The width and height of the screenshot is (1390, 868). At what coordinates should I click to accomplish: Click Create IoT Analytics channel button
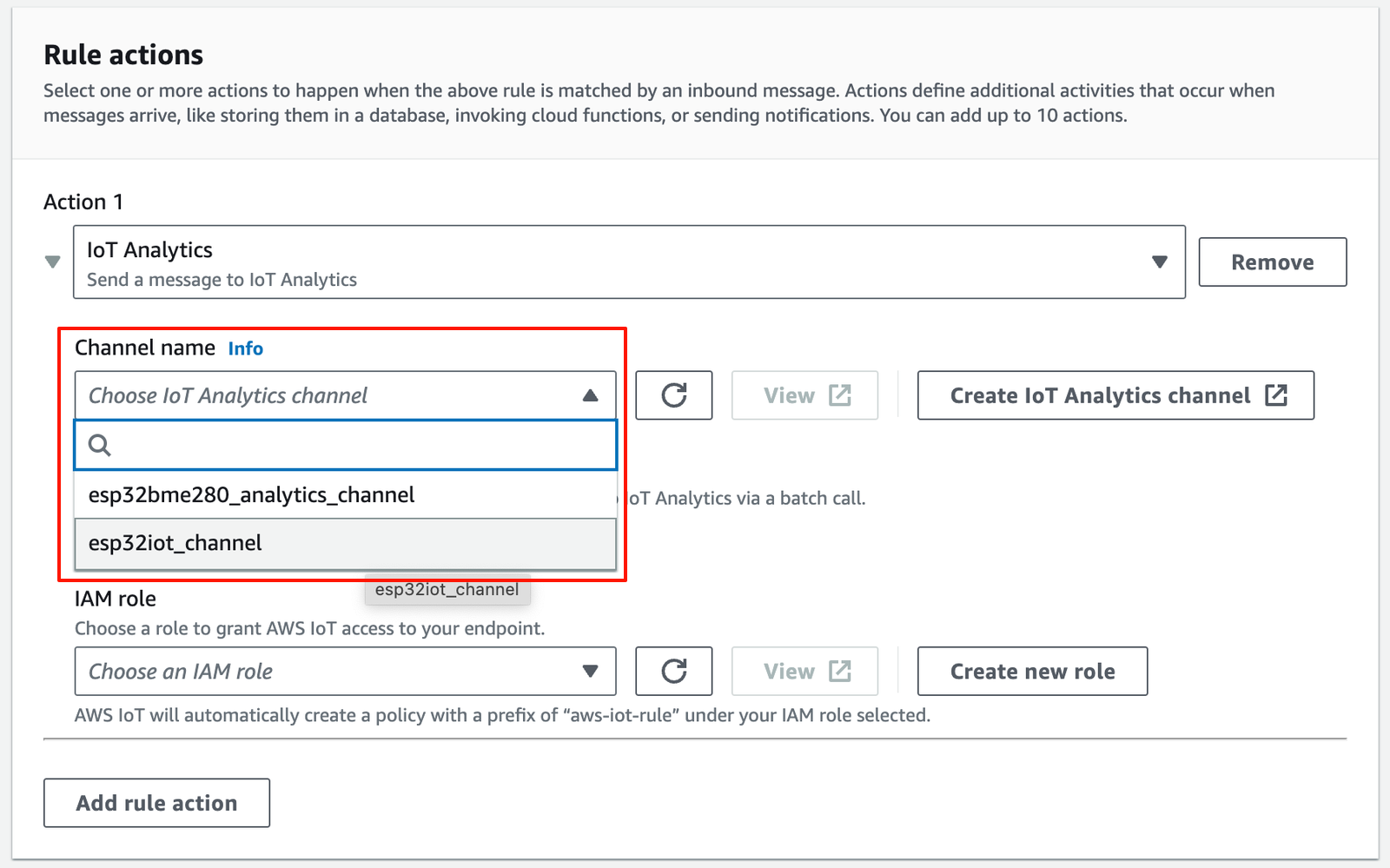pos(1115,395)
